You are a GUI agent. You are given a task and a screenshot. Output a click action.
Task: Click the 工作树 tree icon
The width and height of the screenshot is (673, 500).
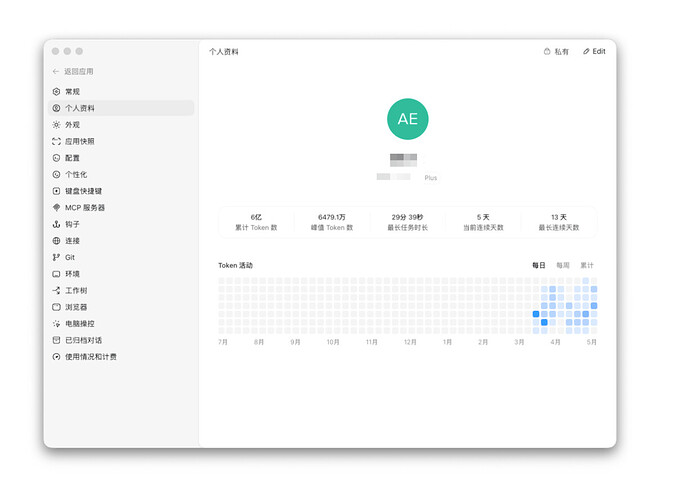point(56,291)
